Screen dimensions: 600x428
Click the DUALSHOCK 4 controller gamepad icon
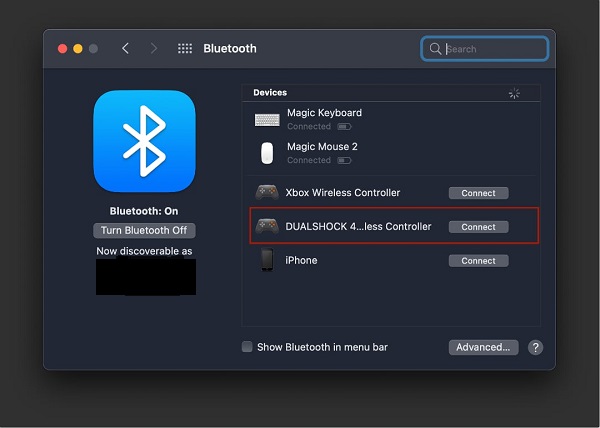point(267,226)
